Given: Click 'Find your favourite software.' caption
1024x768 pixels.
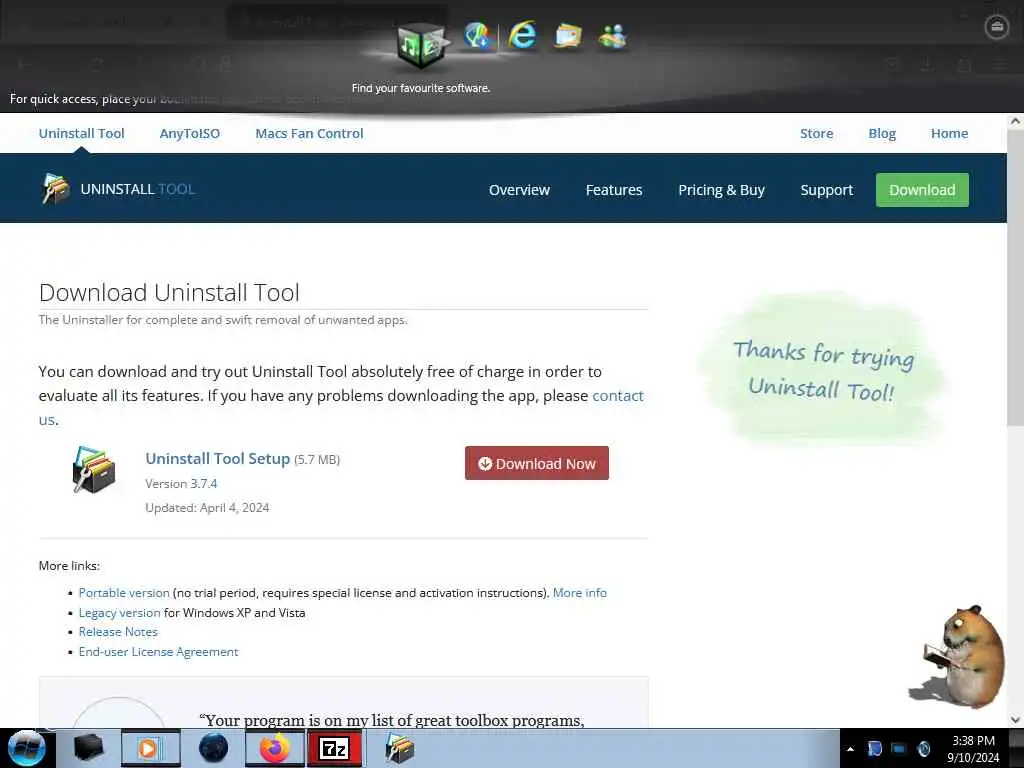Looking at the screenshot, I should (x=421, y=88).
